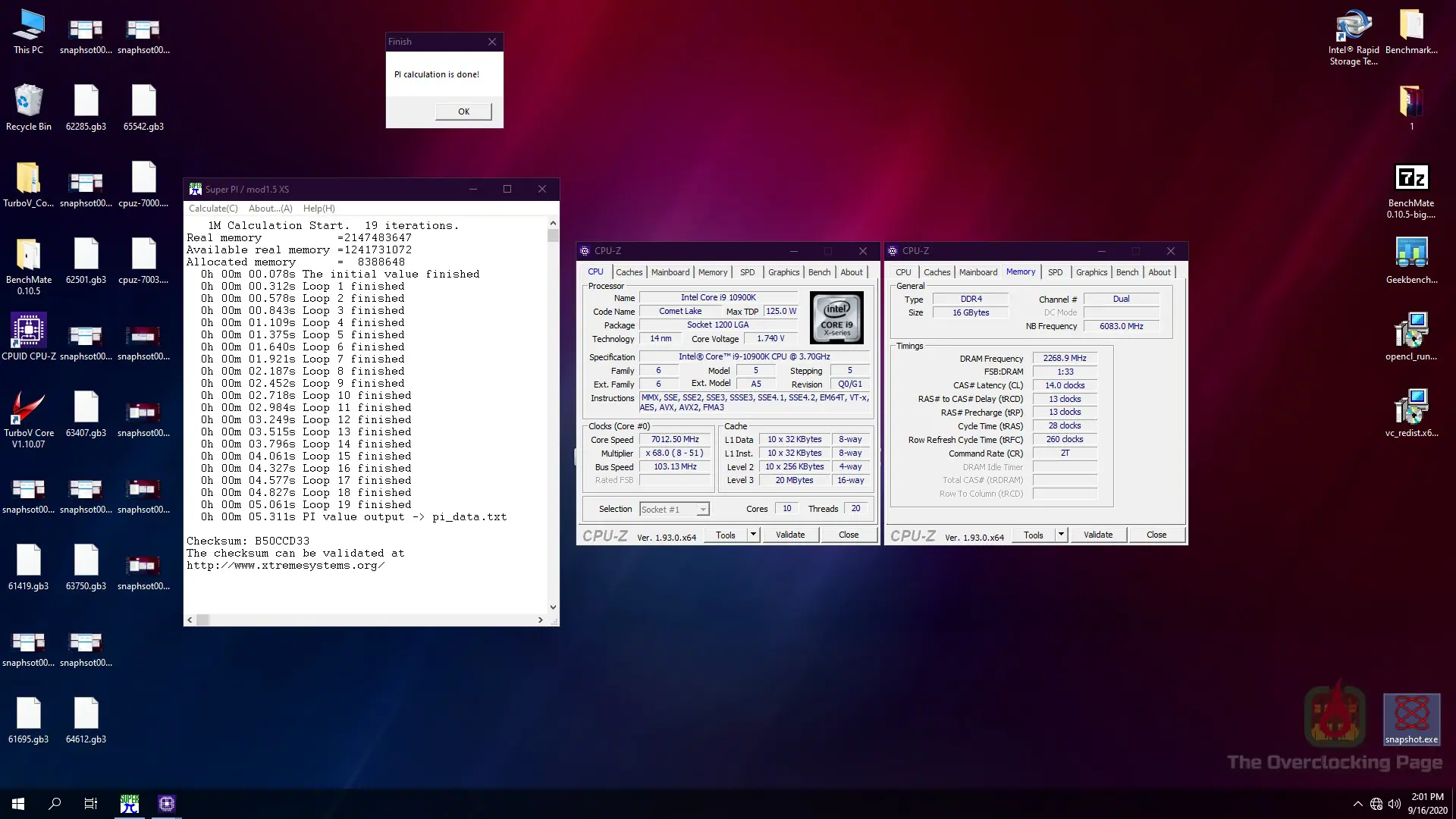Viewport: 1456px width, 819px height.
Task: Open the volume control in system tray
Action: point(1395,804)
